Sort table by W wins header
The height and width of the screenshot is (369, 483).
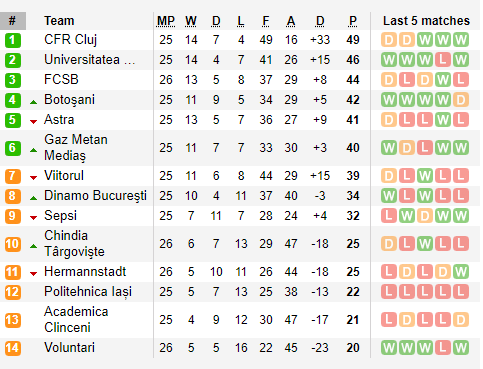click(191, 21)
